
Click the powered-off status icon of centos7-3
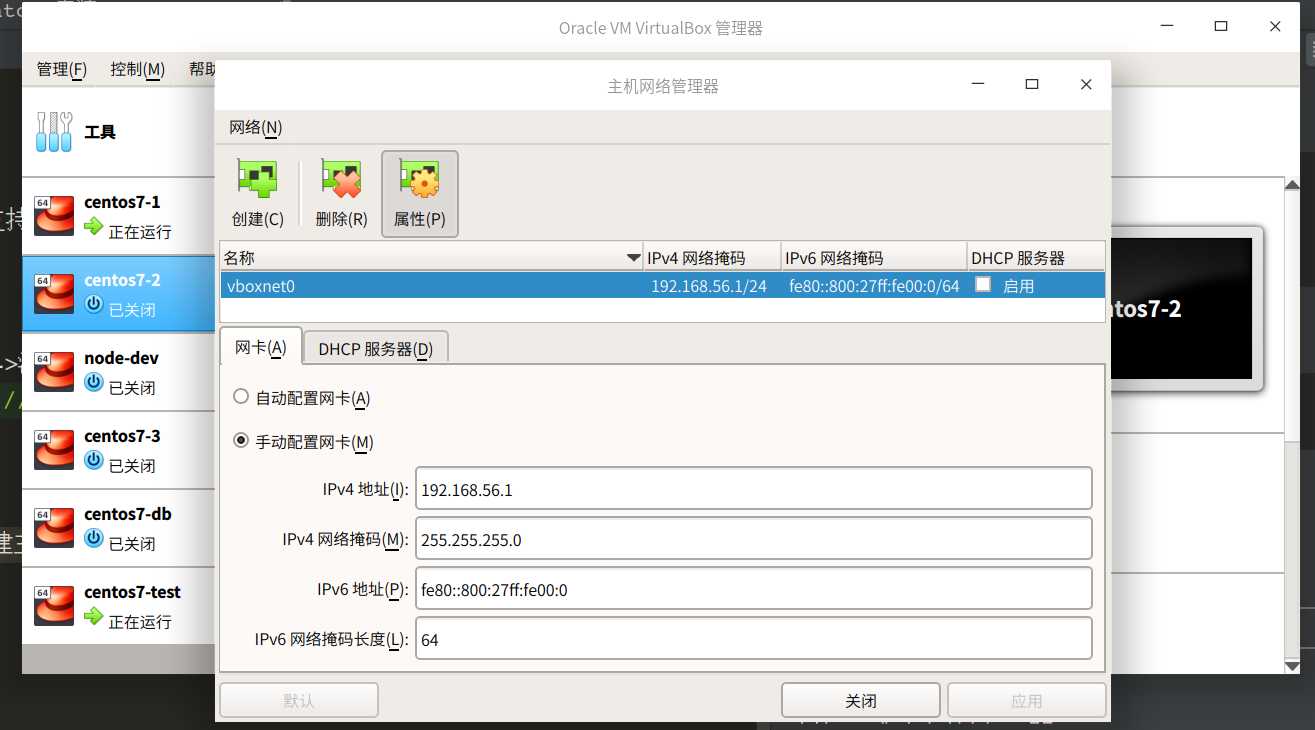click(94, 460)
